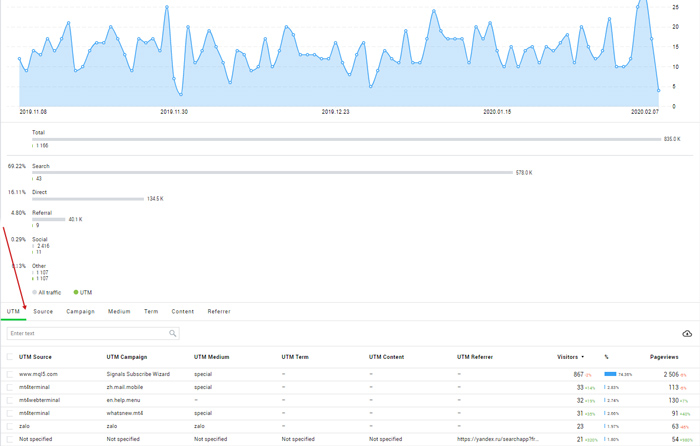Click the UTM Term column header
The height and width of the screenshot is (446, 700).
(295, 357)
